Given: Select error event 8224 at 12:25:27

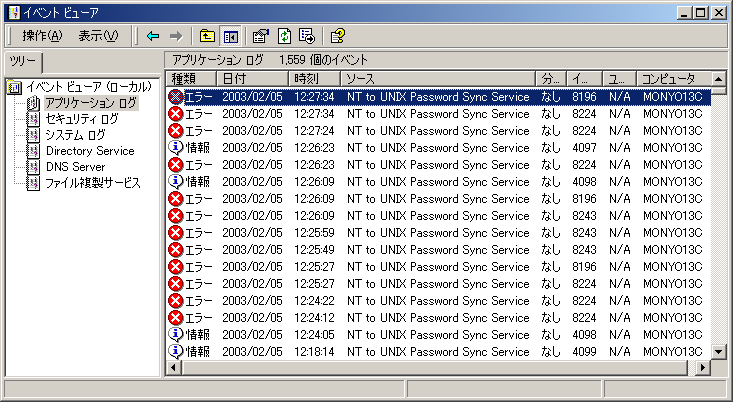Looking at the screenshot, I should [x=438, y=284].
